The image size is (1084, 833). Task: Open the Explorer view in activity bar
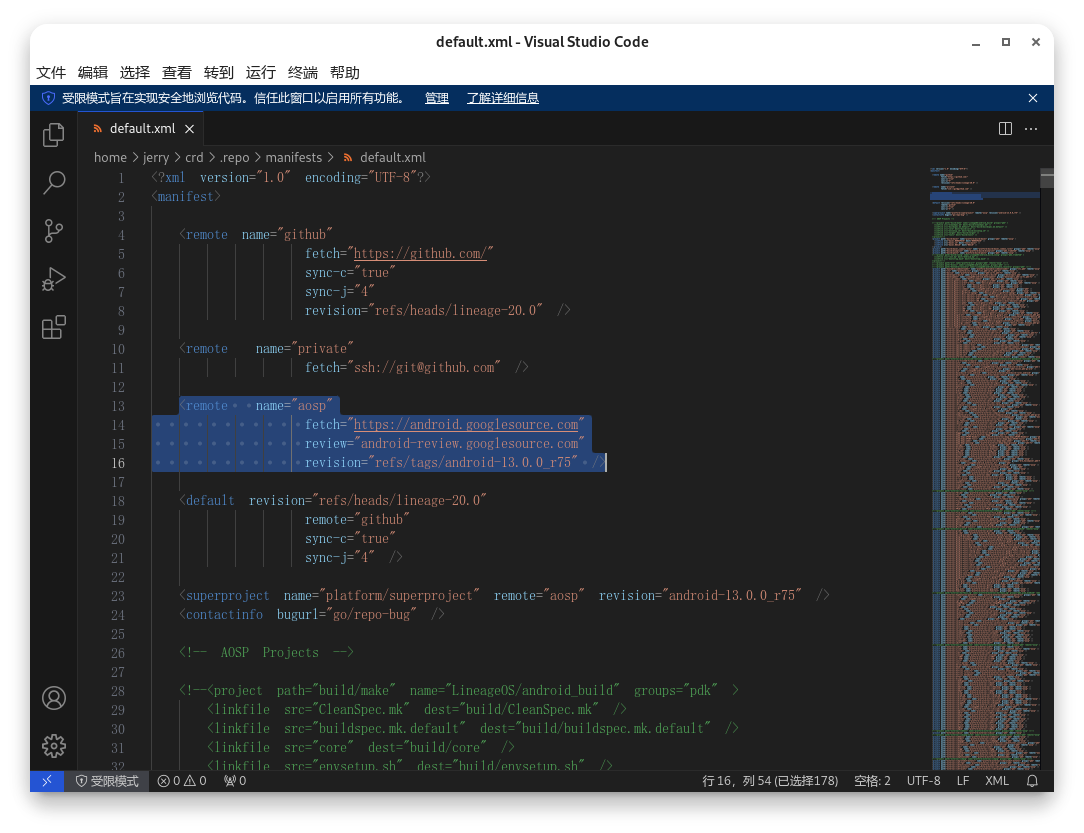pyautogui.click(x=53, y=134)
